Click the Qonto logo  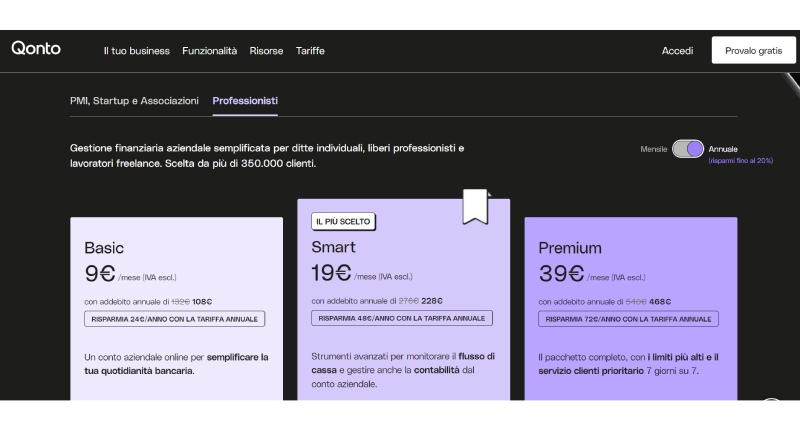coord(36,49)
